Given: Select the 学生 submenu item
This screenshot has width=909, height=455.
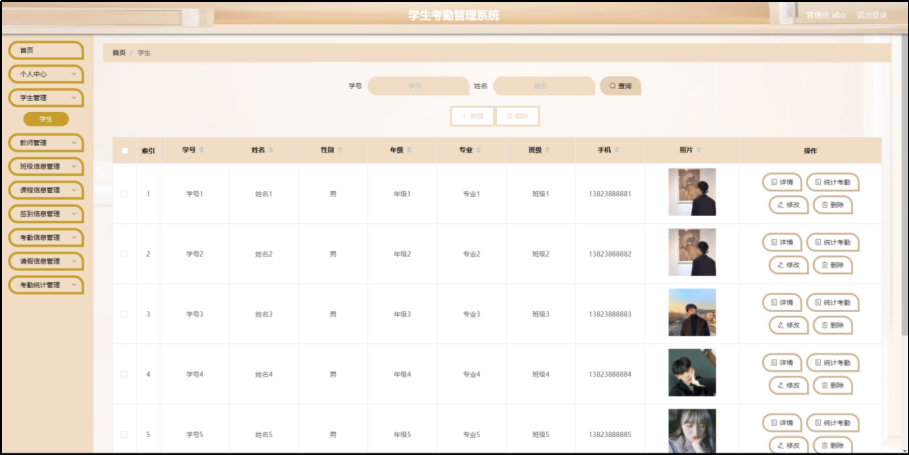Looking at the screenshot, I should pos(46,119).
